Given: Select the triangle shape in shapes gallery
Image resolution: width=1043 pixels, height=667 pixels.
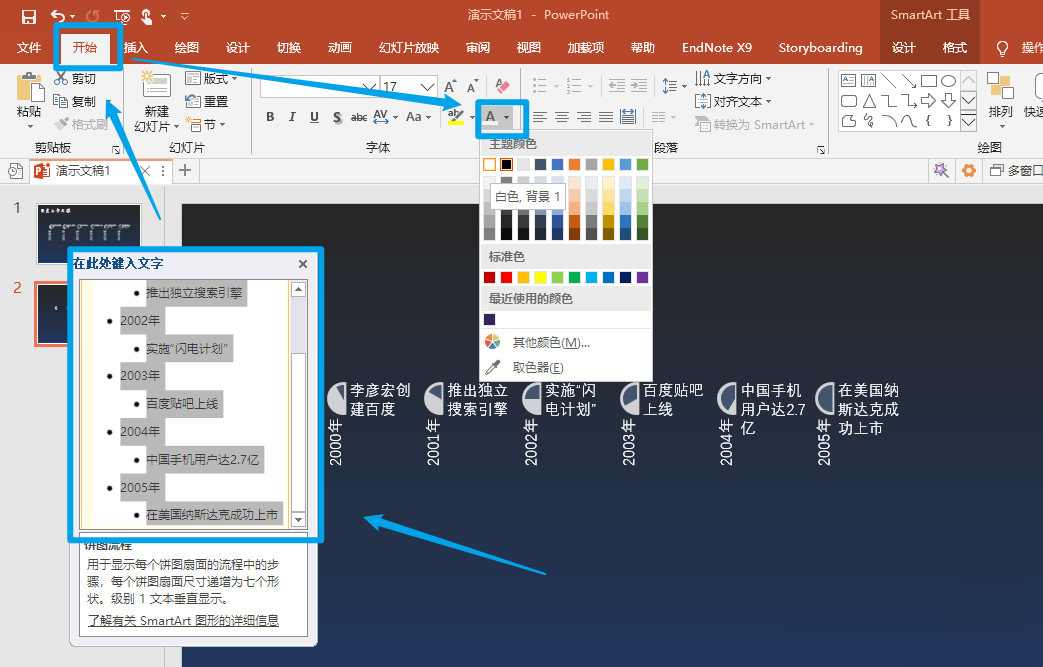Looking at the screenshot, I should coord(869,101).
